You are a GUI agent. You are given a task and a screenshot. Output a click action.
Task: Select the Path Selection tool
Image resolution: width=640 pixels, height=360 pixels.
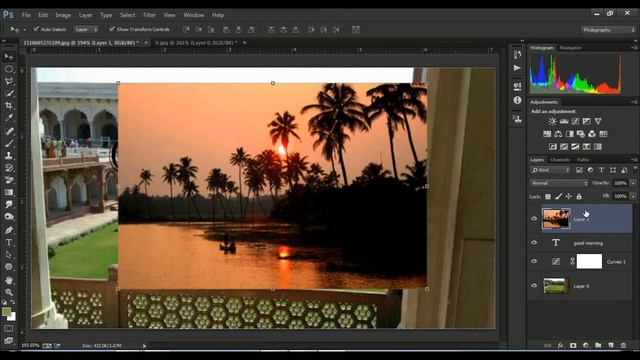pos(9,255)
